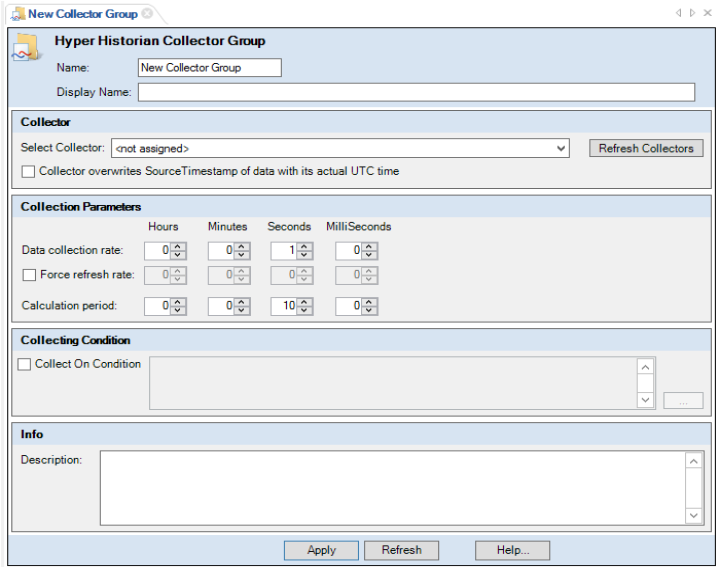The height and width of the screenshot is (567, 720).
Task: Click the tab icon beside New Collector Group
Action: coord(17,14)
